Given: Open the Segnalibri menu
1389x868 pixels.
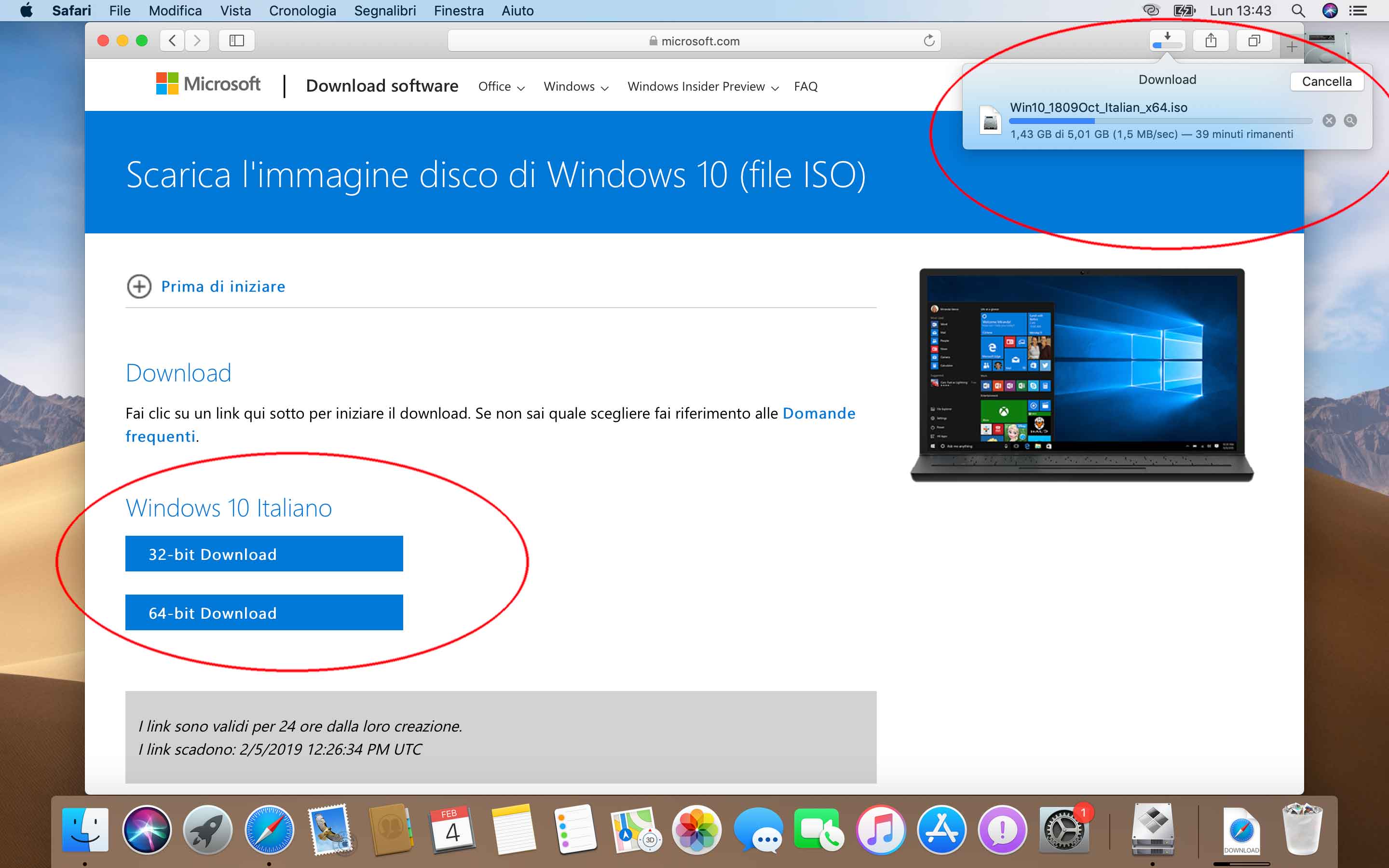Looking at the screenshot, I should 384,11.
